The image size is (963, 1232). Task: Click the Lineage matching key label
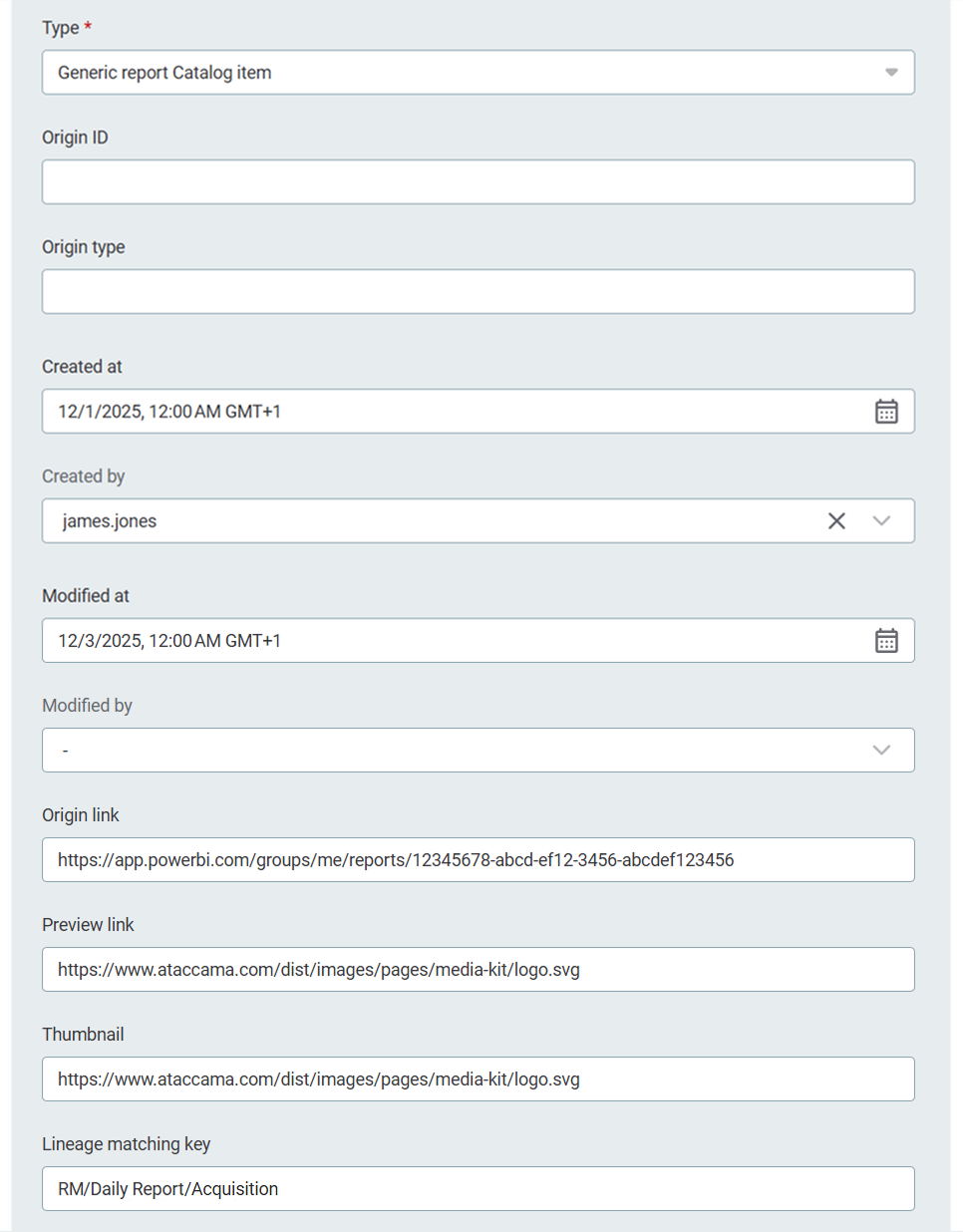(126, 1144)
